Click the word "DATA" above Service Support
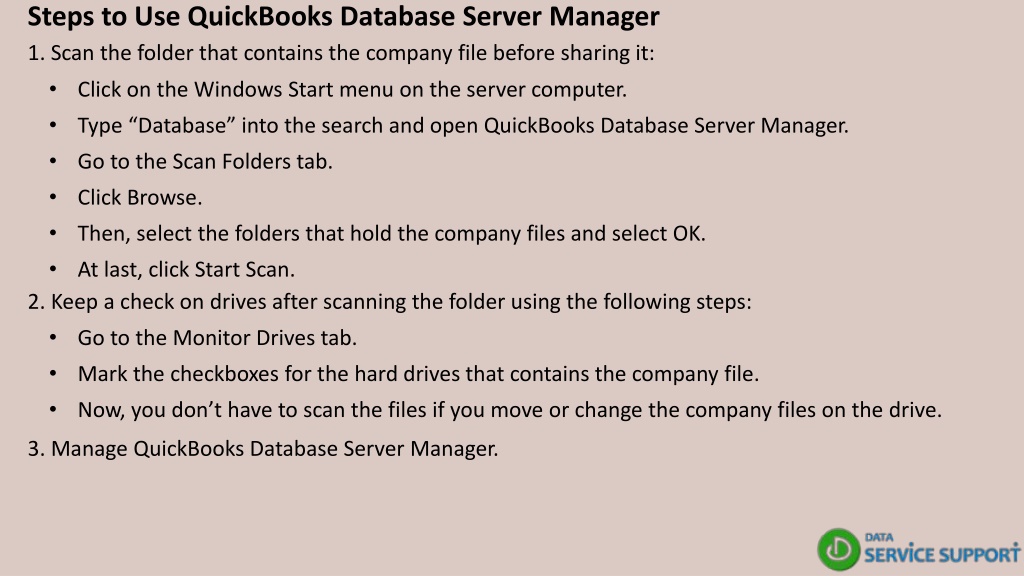Viewport: 1024px width, 576px height. [x=879, y=537]
